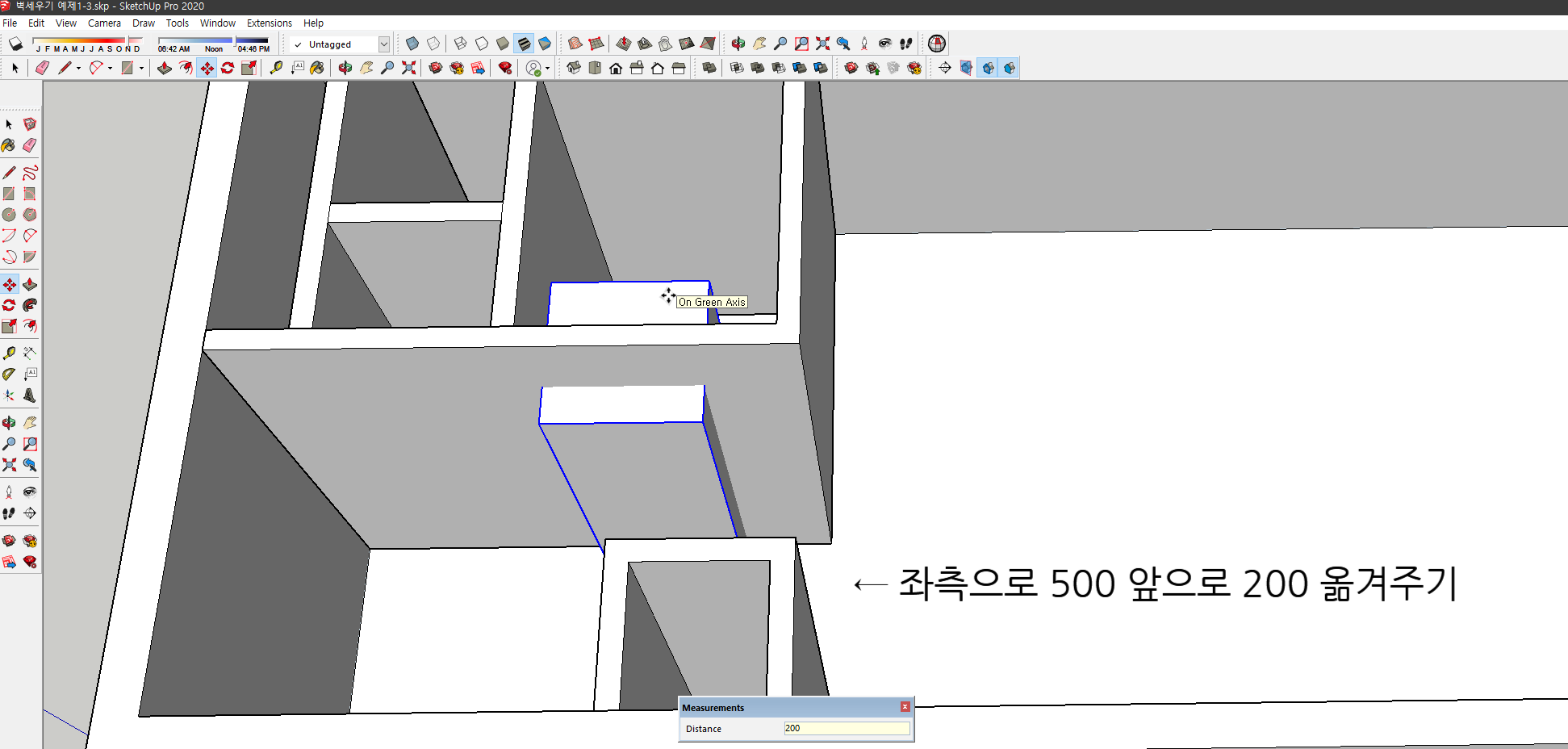Pick the 3D Text tool in left toolbar
The image size is (1568, 749).
pos(30,395)
